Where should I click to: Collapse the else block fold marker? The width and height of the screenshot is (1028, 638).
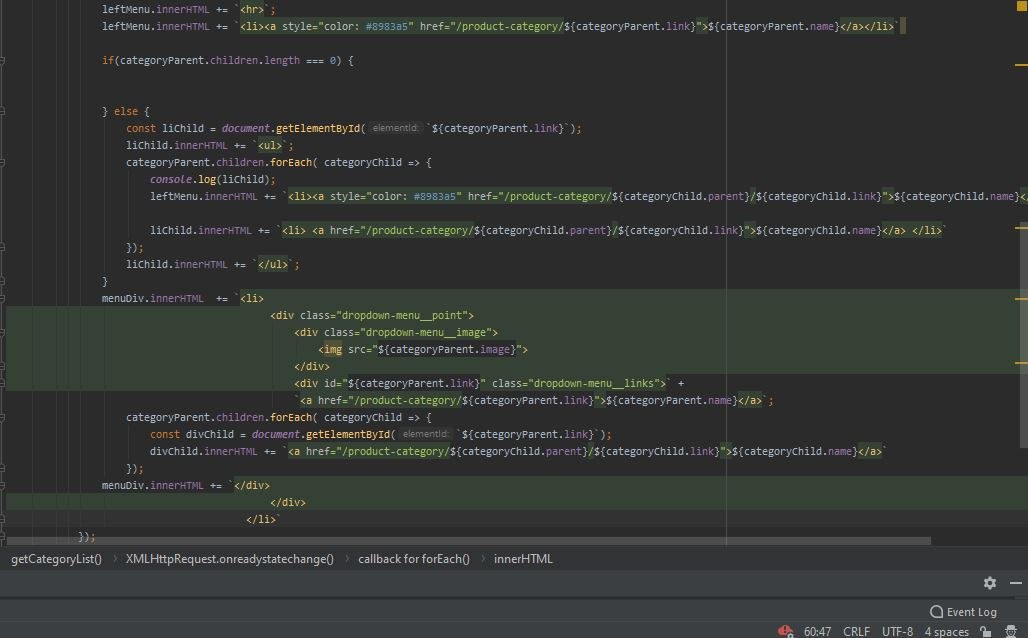coord(3,111)
